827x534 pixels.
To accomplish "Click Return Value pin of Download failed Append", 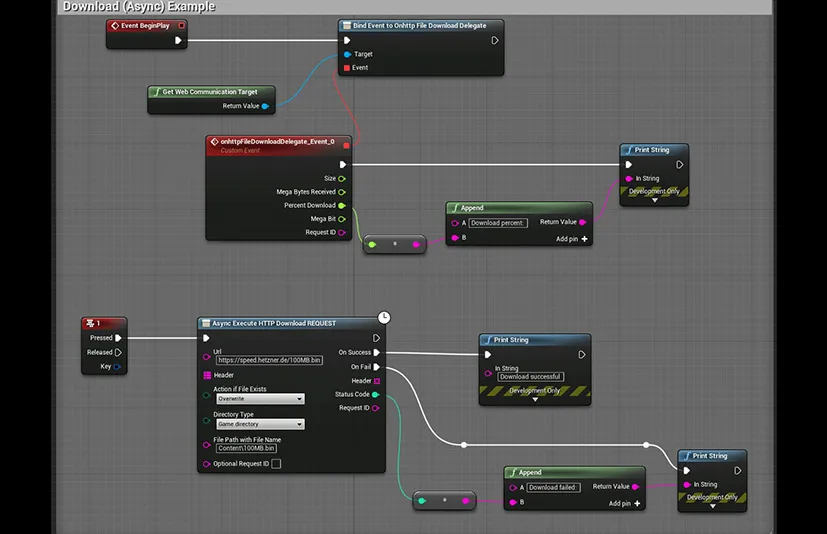I will 635,487.
